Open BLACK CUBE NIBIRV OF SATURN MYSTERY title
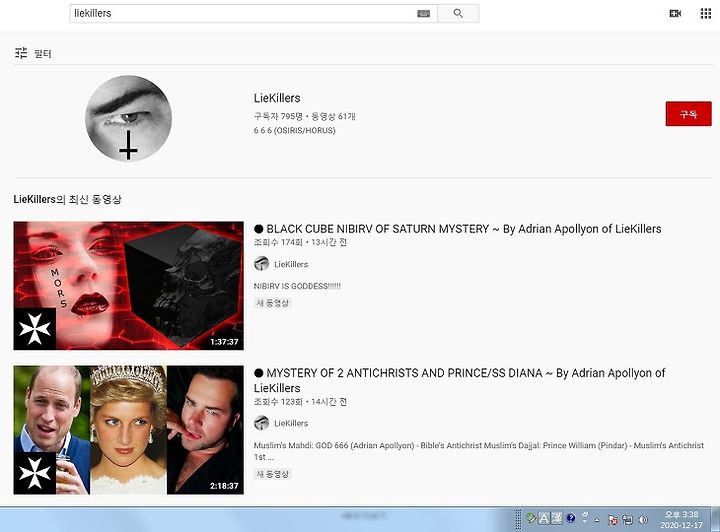The image size is (720, 532). (x=458, y=229)
